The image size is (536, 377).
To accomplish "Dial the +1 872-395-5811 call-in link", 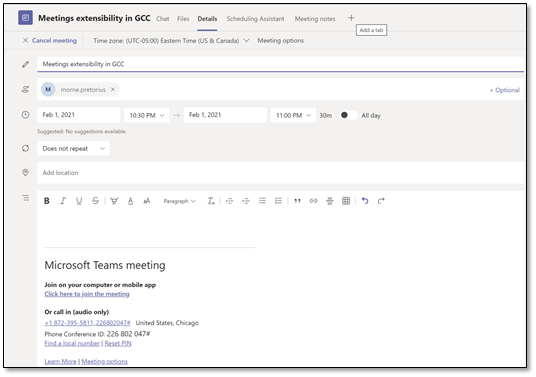I will click(x=88, y=323).
